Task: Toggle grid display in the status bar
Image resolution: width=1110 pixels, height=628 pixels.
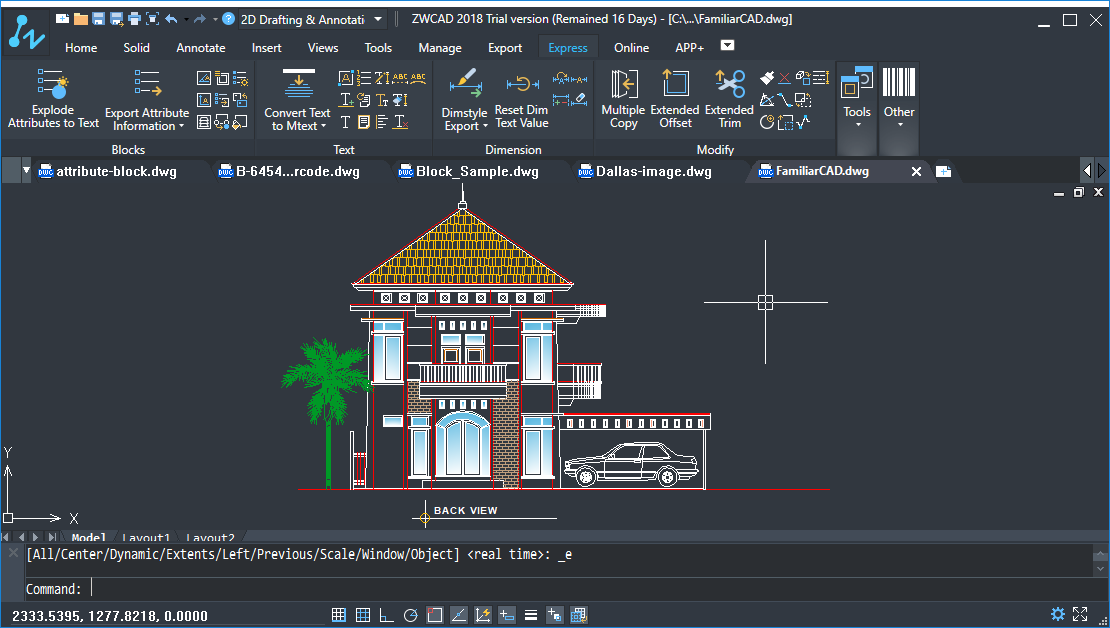Action: pos(363,614)
